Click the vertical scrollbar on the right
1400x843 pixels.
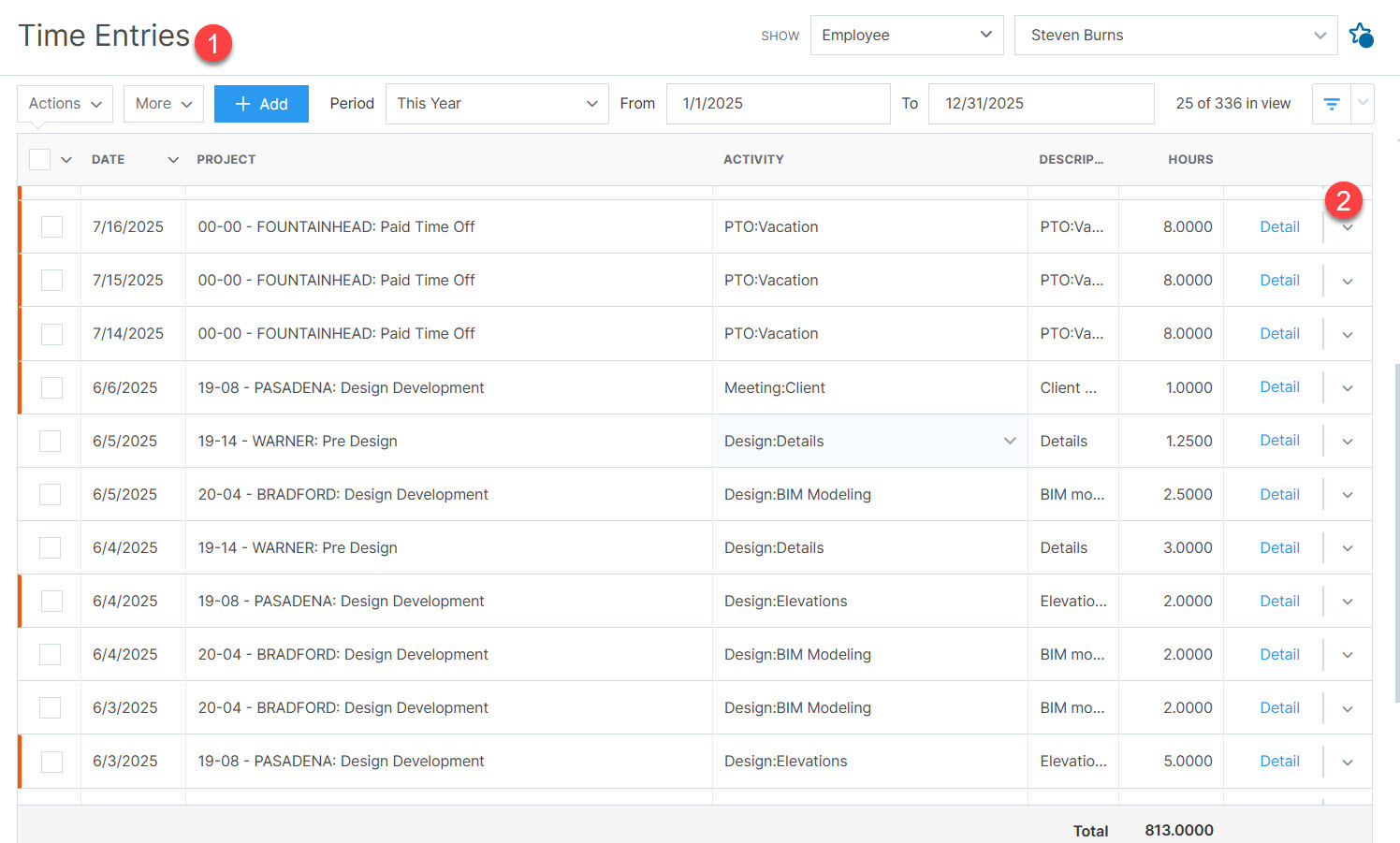click(x=1396, y=533)
